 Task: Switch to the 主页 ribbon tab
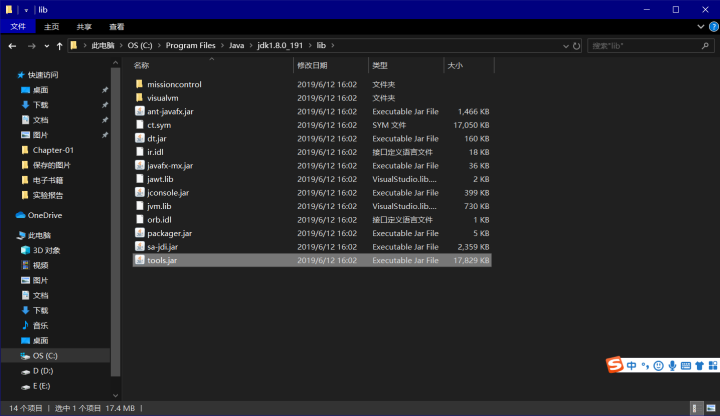tap(51, 27)
